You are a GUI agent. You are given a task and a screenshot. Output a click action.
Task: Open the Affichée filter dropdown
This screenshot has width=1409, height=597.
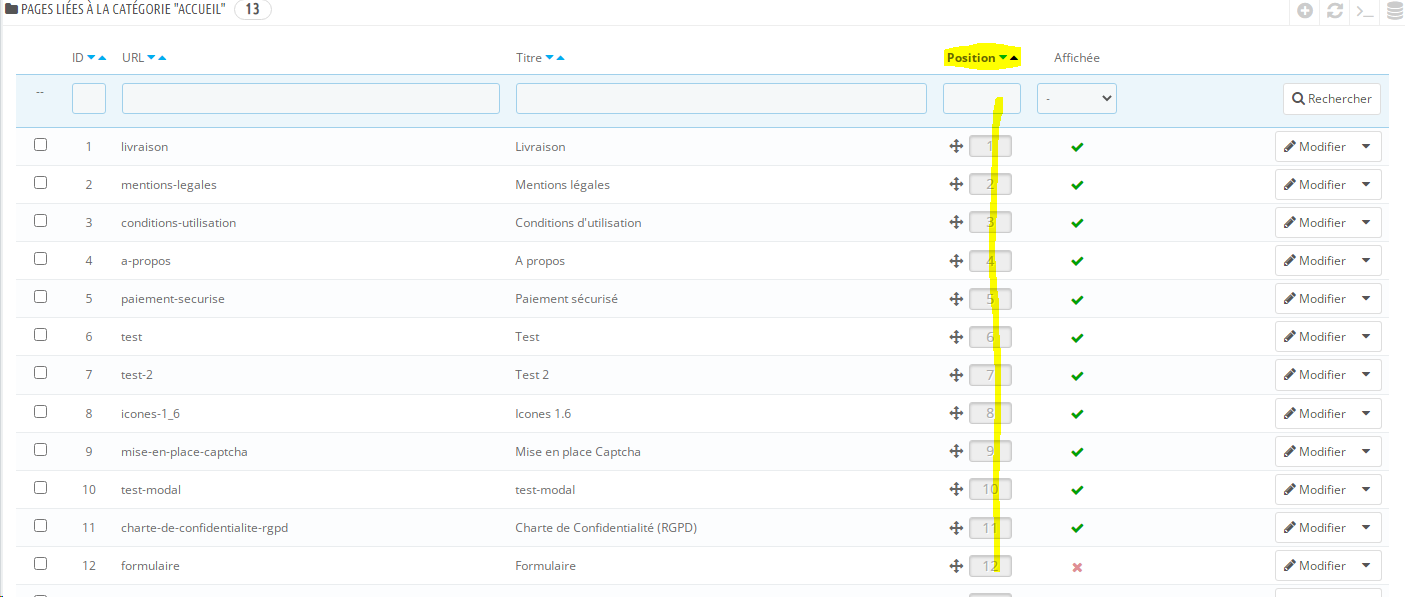click(1077, 98)
